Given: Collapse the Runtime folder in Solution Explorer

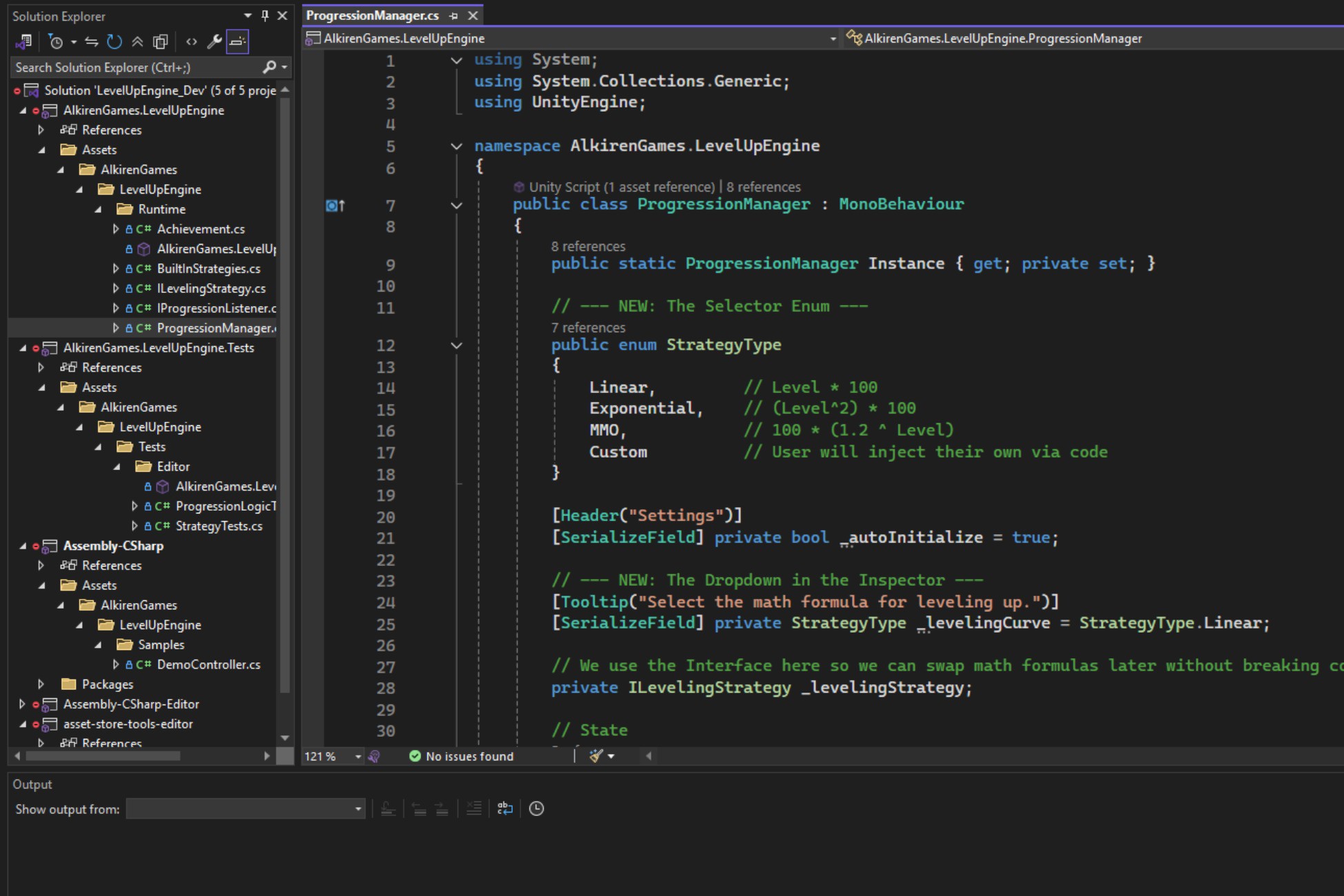Looking at the screenshot, I should tap(99, 209).
